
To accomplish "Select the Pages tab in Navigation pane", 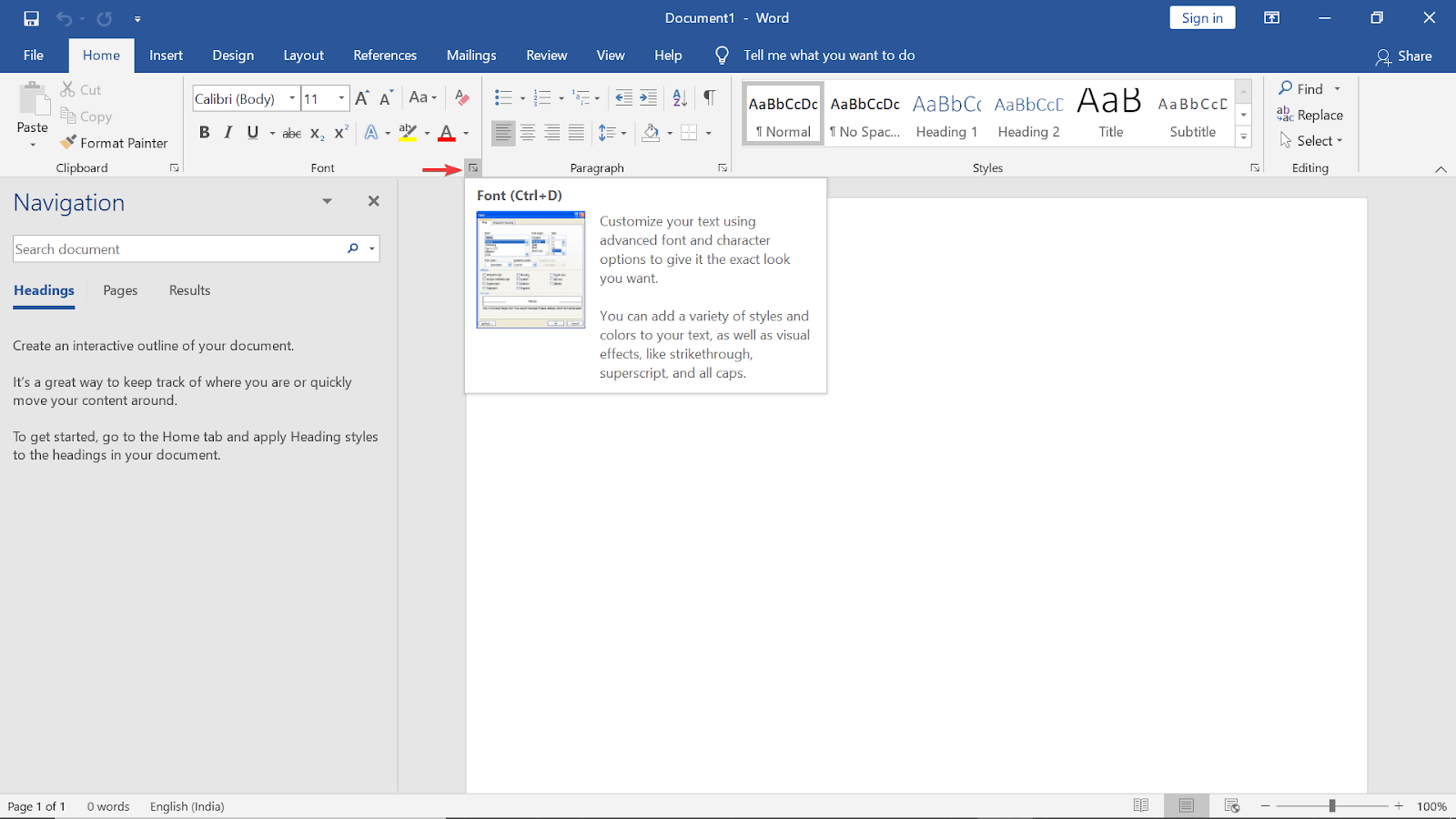I will click(x=119, y=289).
